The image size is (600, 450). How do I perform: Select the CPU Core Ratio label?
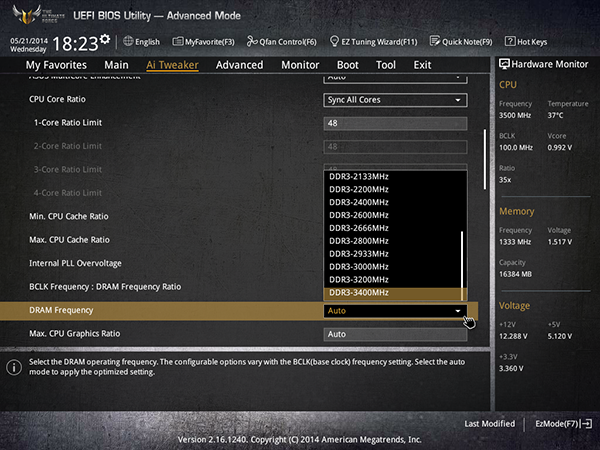57,99
